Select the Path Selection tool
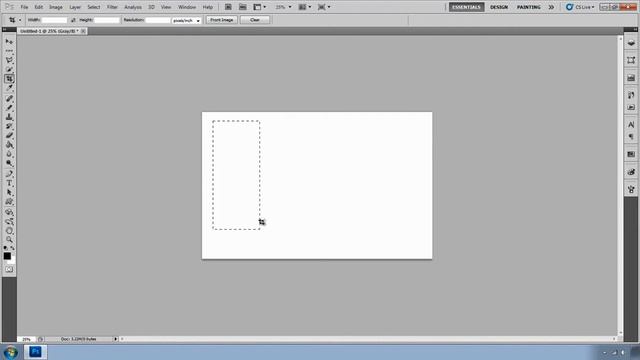This screenshot has height=360, width=640. (x=9, y=193)
